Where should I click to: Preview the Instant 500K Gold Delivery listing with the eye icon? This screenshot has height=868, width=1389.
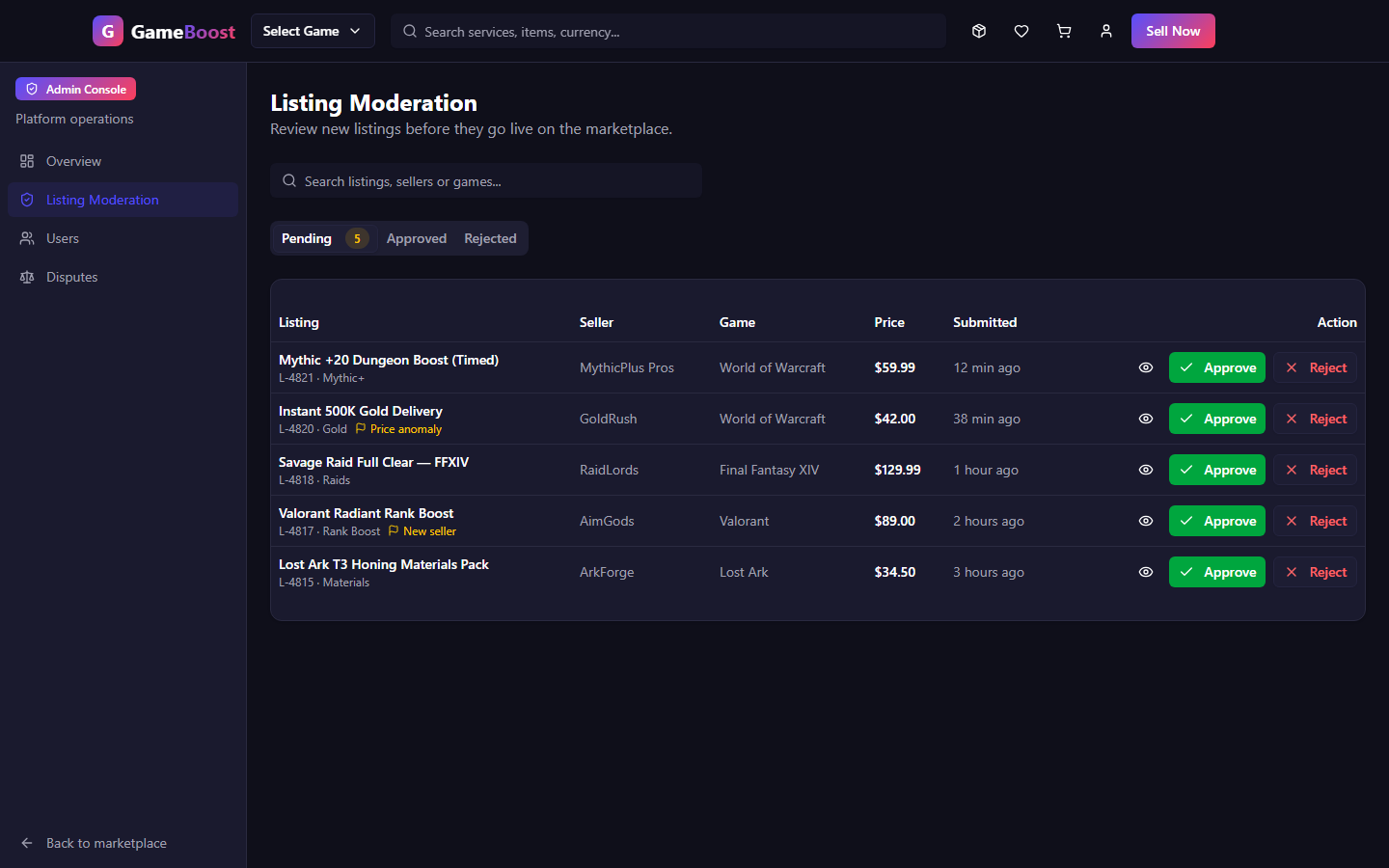click(x=1146, y=419)
